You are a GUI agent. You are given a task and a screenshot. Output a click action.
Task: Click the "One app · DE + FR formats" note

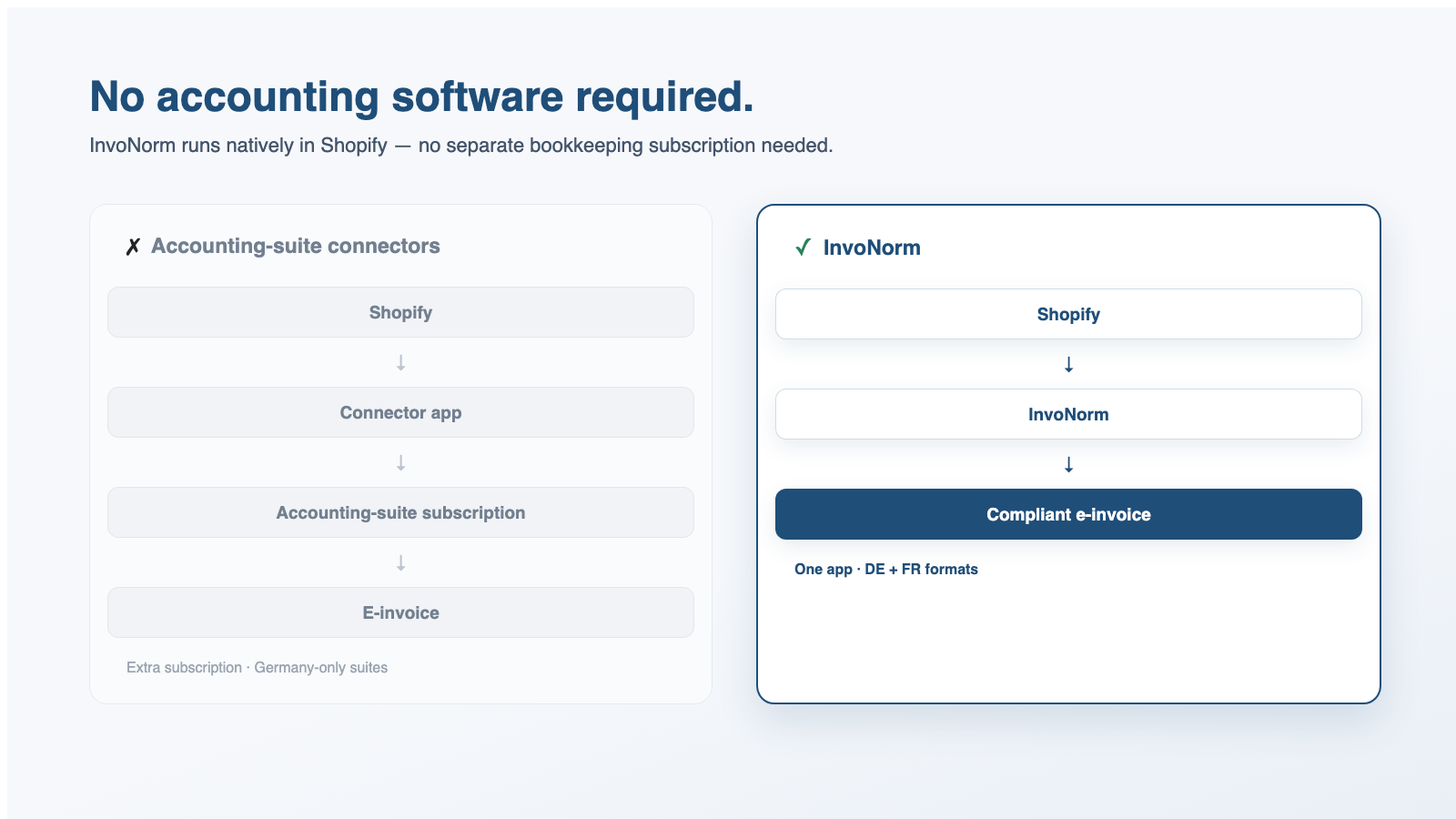tap(886, 569)
